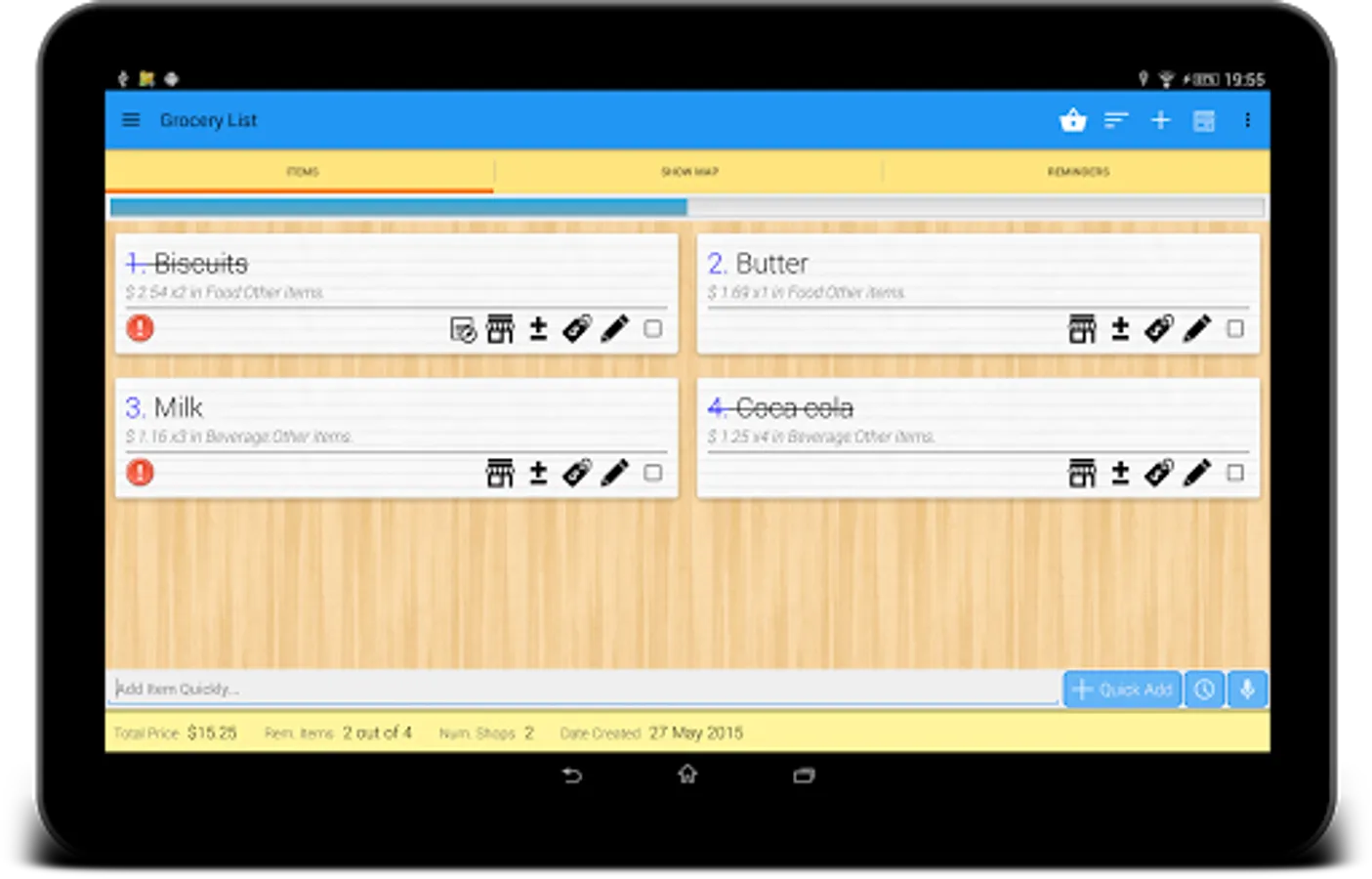Viewport: 1372px width, 879px height.
Task: Click Milk price and category line
Action: [x=239, y=437]
